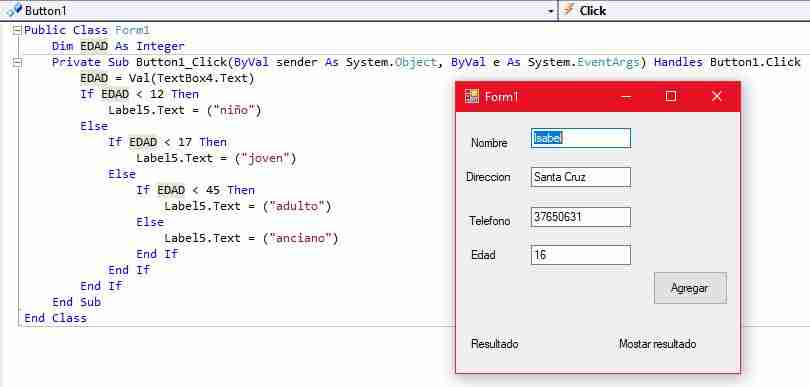The width and height of the screenshot is (810, 387).
Task: Click the lightning bolt Click event icon
Action: coord(568,10)
